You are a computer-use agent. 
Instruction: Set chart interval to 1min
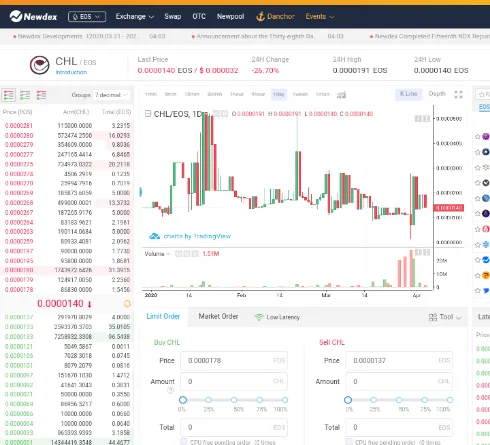pyautogui.click(x=151, y=94)
